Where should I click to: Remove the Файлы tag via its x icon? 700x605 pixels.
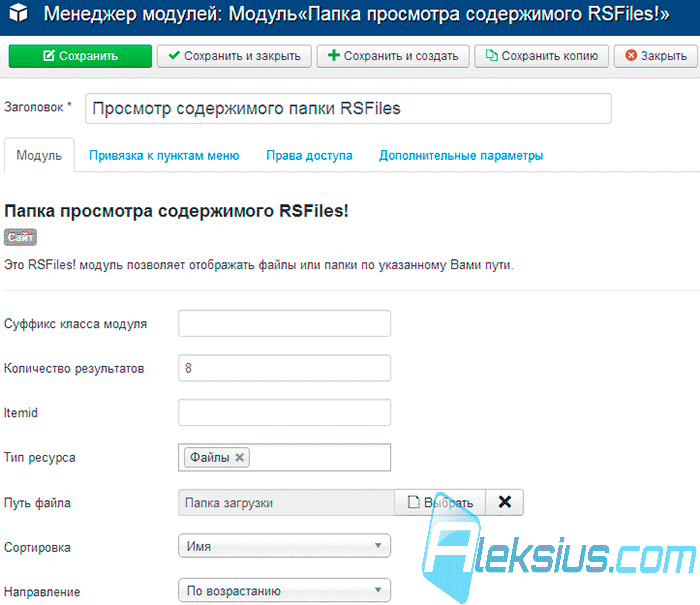(x=240, y=457)
